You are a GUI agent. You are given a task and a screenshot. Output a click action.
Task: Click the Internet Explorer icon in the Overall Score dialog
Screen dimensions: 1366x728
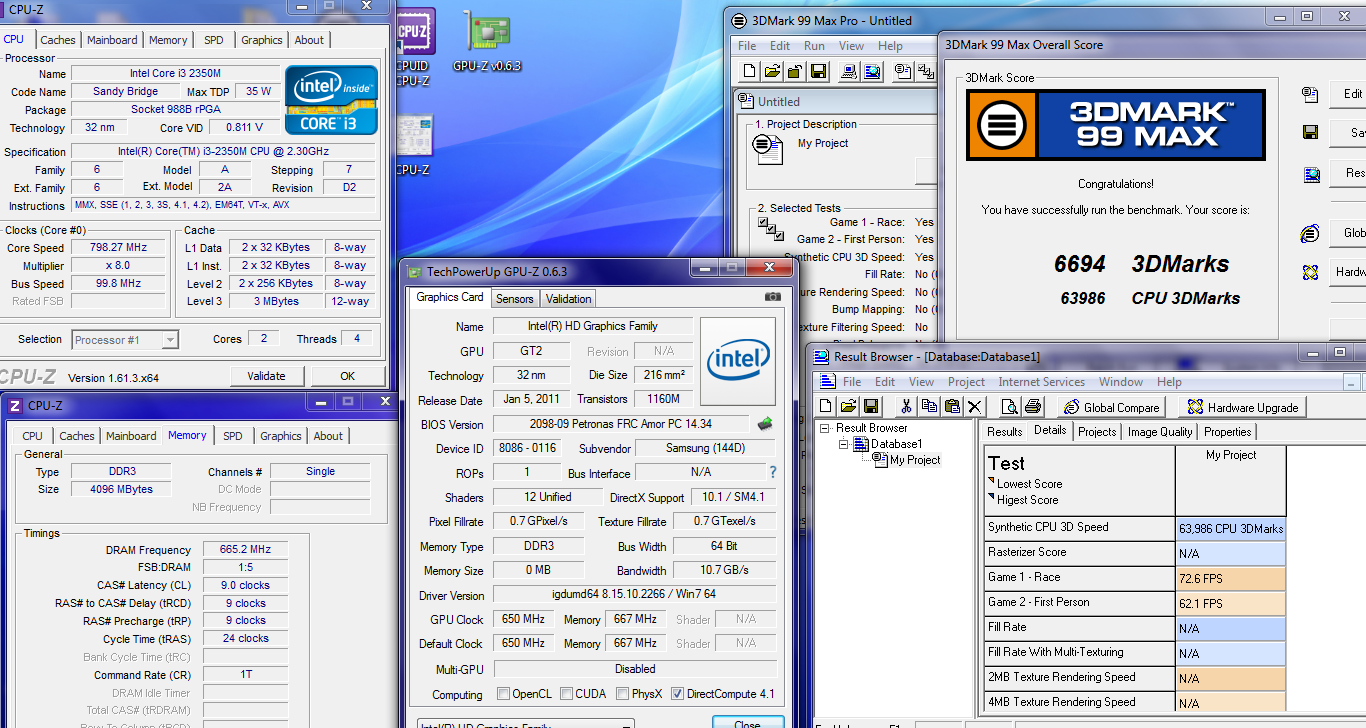1310,233
